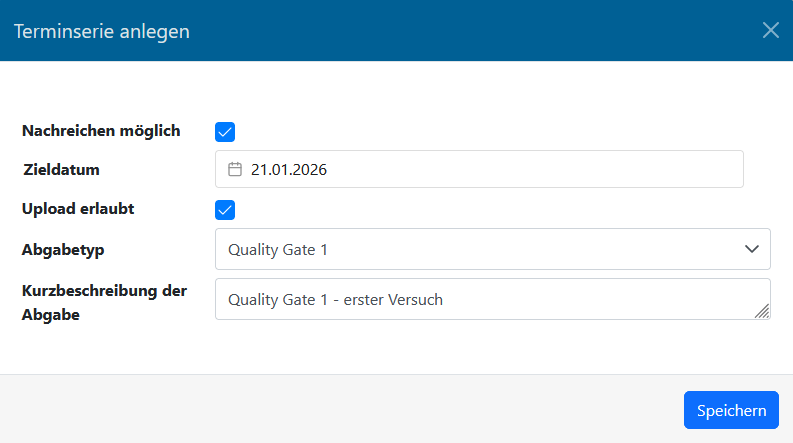This screenshot has height=443, width=793.
Task: Click the calendar icon in Zieldatum
Action: [x=235, y=170]
